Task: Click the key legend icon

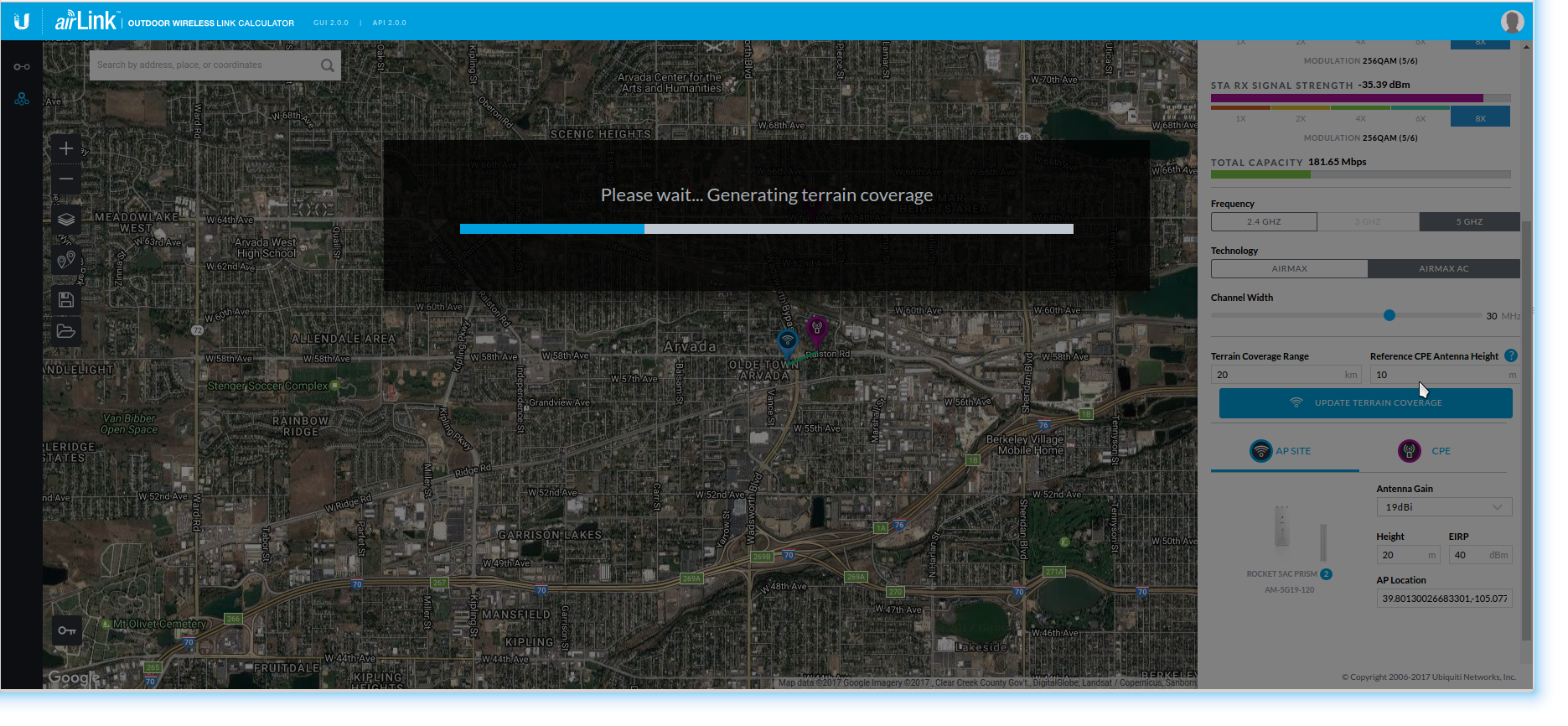Action: click(x=67, y=630)
